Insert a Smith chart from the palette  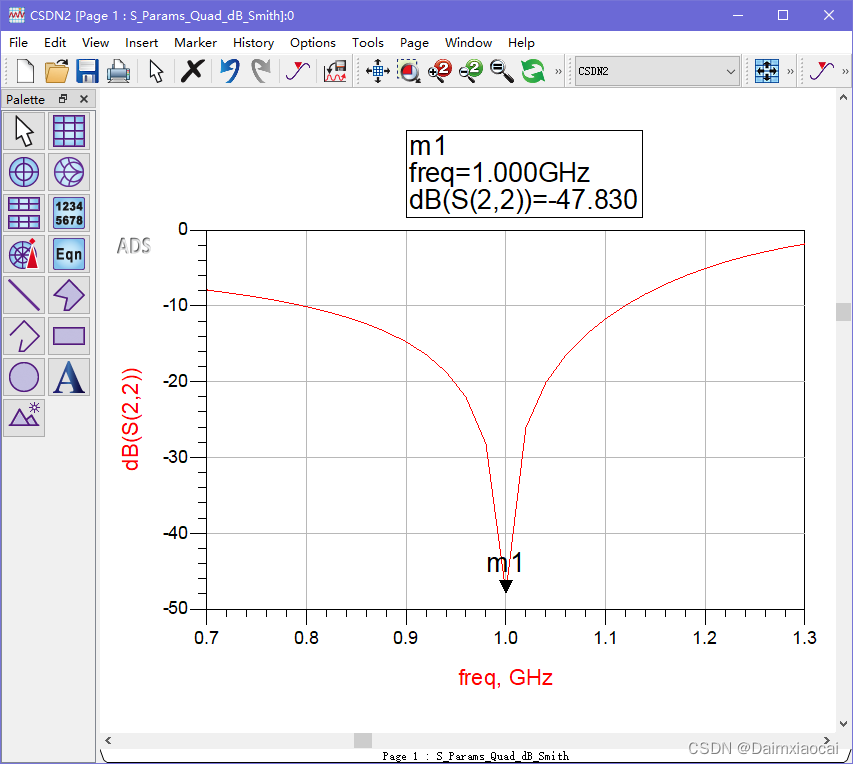click(69, 172)
